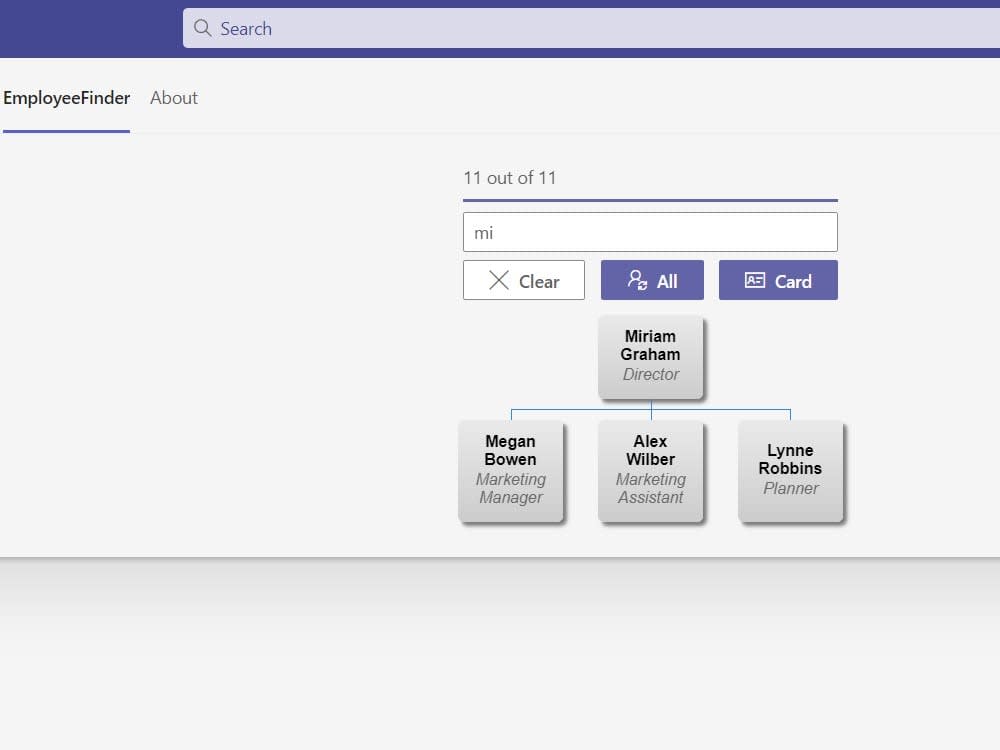Click the purple Teams header bar
This screenshot has width=1000, height=750.
pos(90,28)
